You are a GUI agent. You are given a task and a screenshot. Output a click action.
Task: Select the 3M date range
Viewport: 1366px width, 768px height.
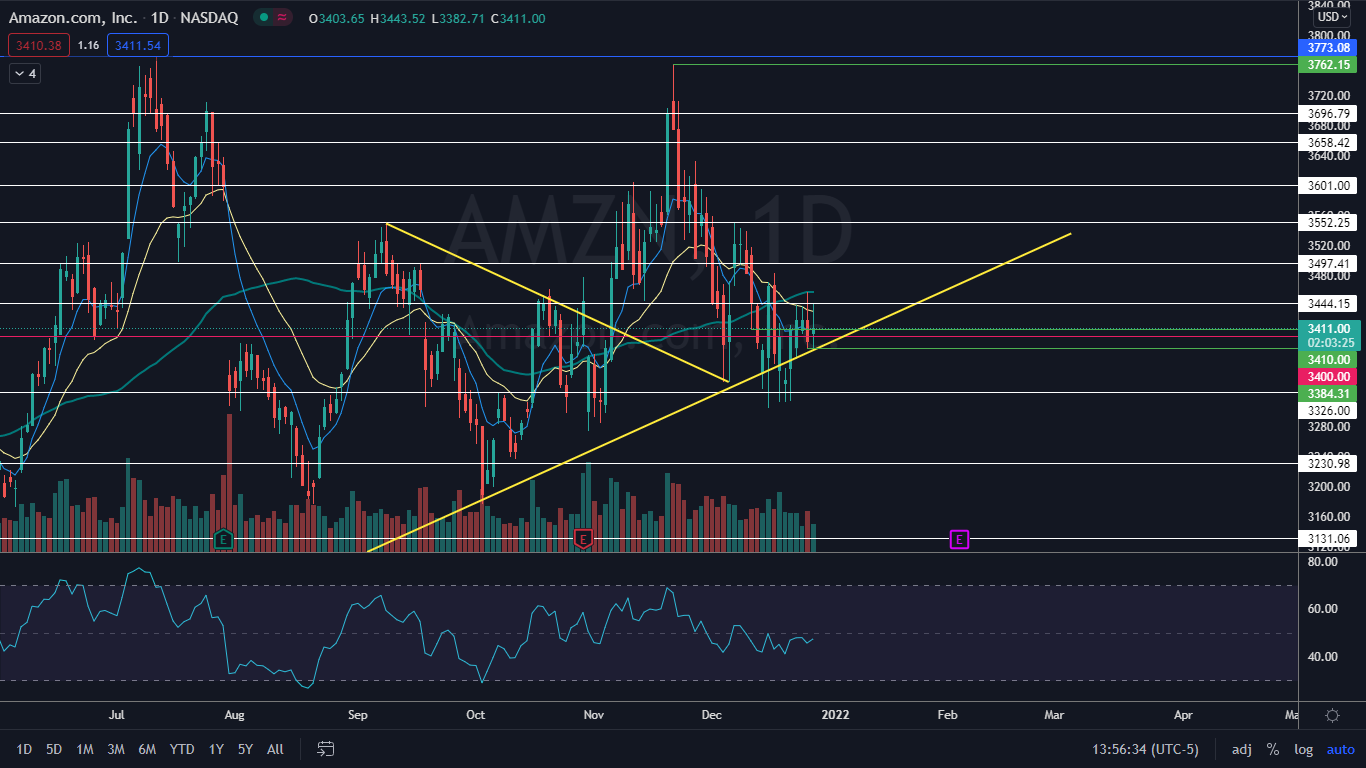click(x=116, y=749)
